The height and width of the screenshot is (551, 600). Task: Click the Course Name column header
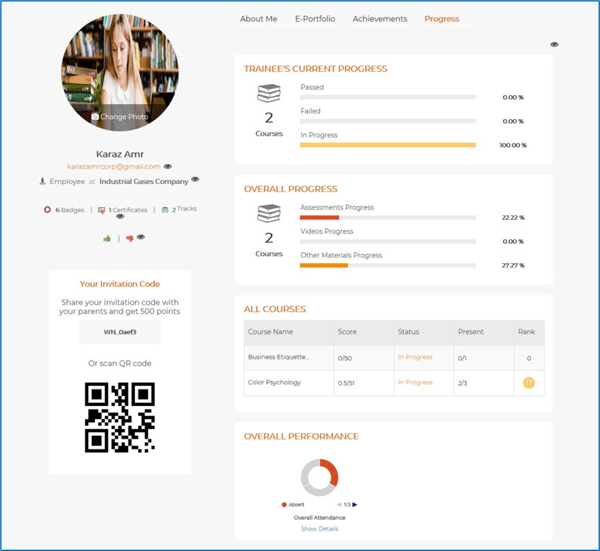point(289,332)
